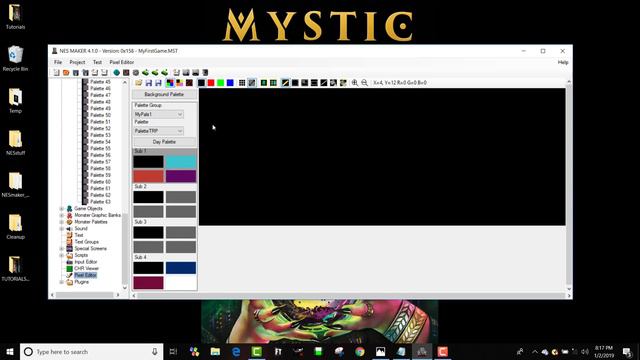Open the Help menu

[563, 62]
